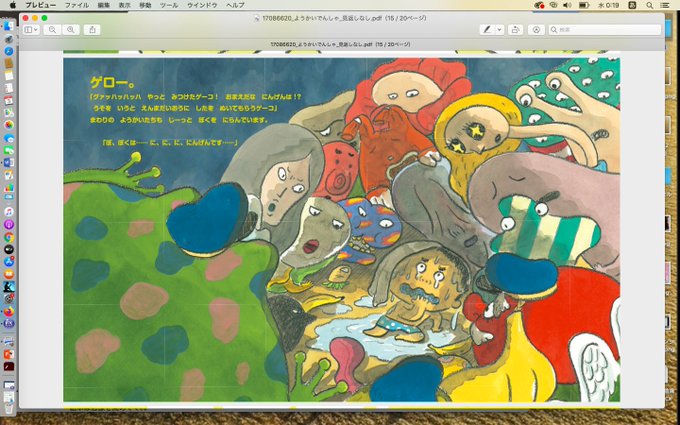680x425 pixels.
Task: Open Podcasts from the Dock
Action: coord(9,224)
